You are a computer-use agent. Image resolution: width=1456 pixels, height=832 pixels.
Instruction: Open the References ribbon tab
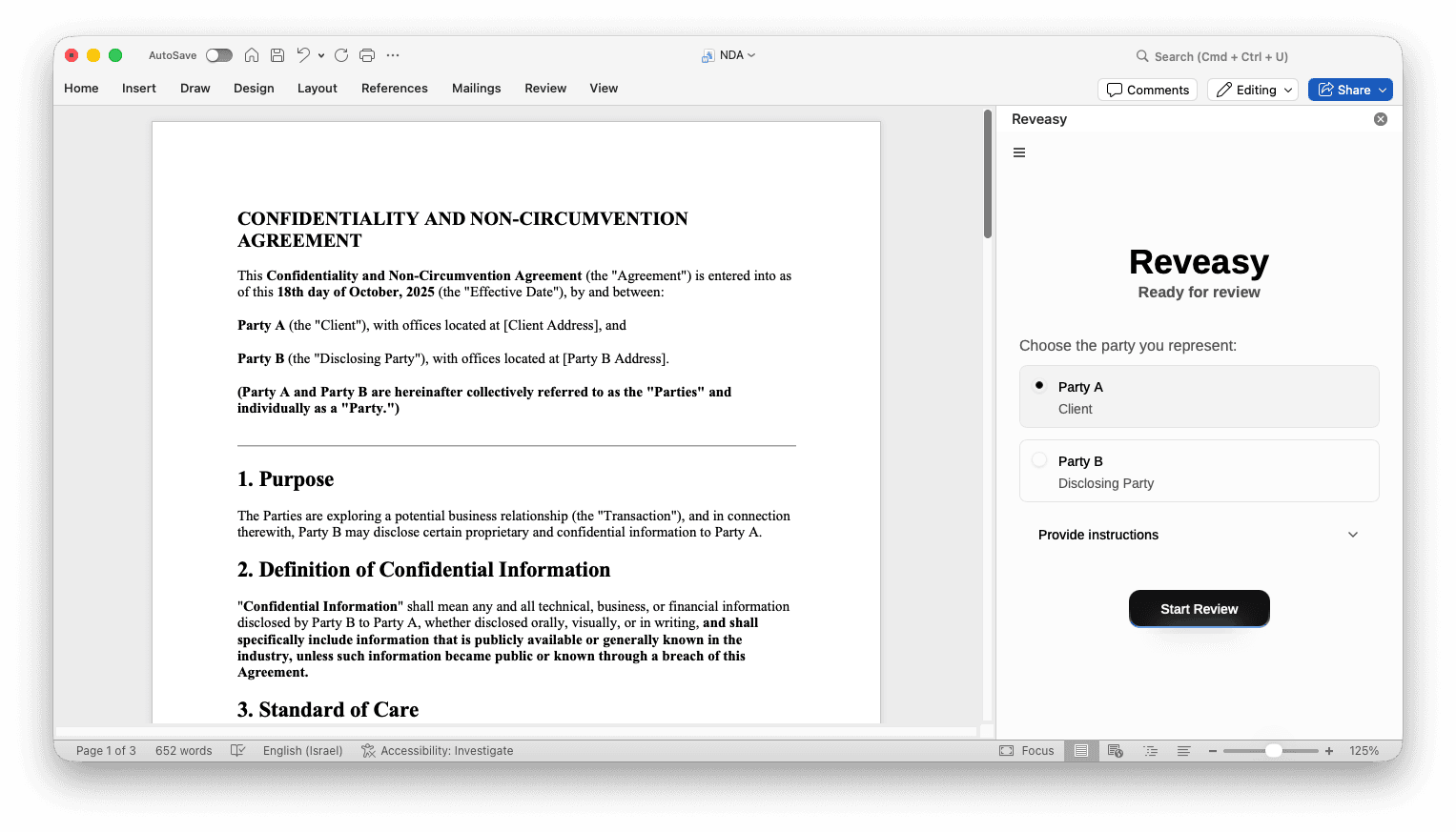click(x=394, y=88)
